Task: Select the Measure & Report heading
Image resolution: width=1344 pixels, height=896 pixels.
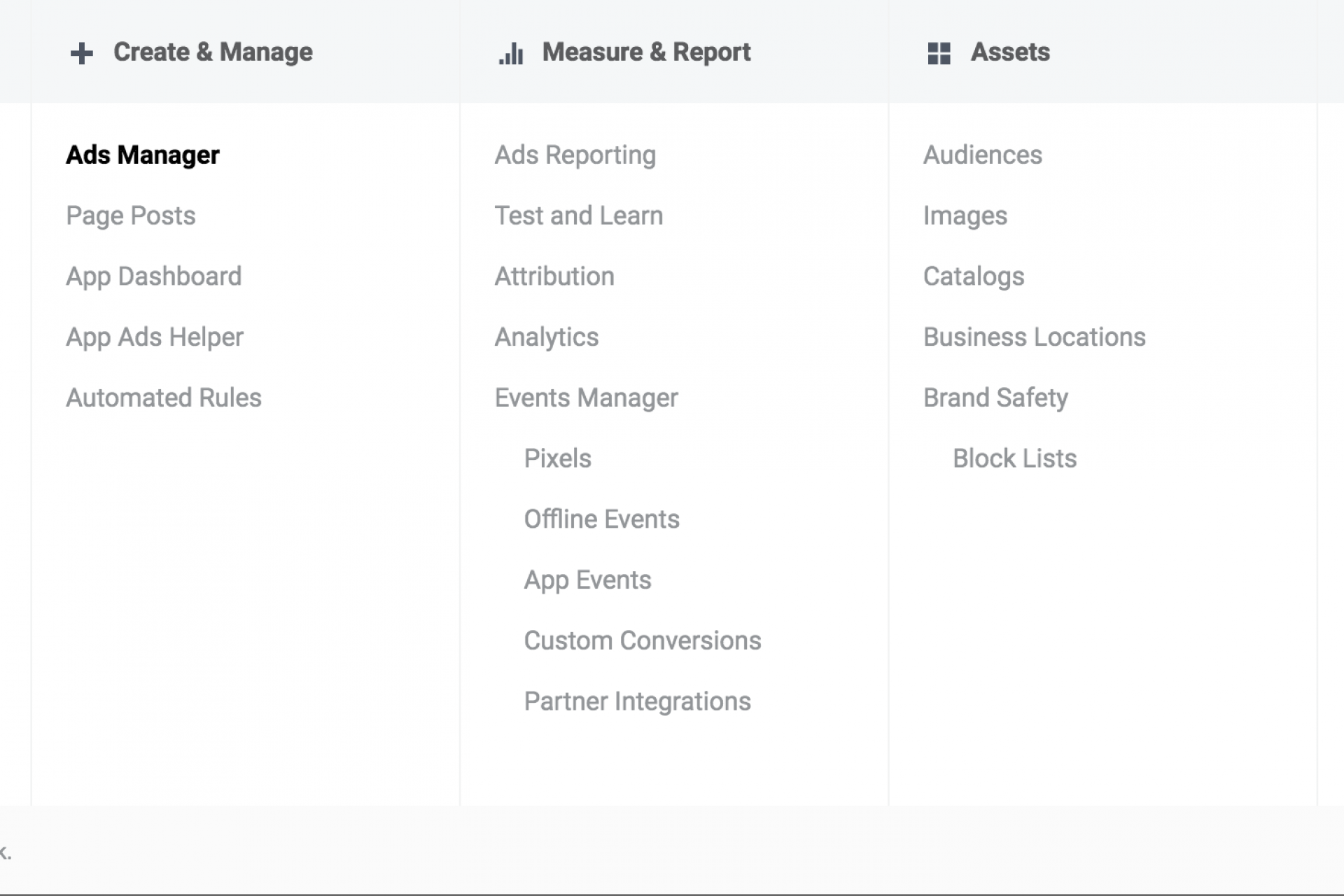Action: click(646, 52)
